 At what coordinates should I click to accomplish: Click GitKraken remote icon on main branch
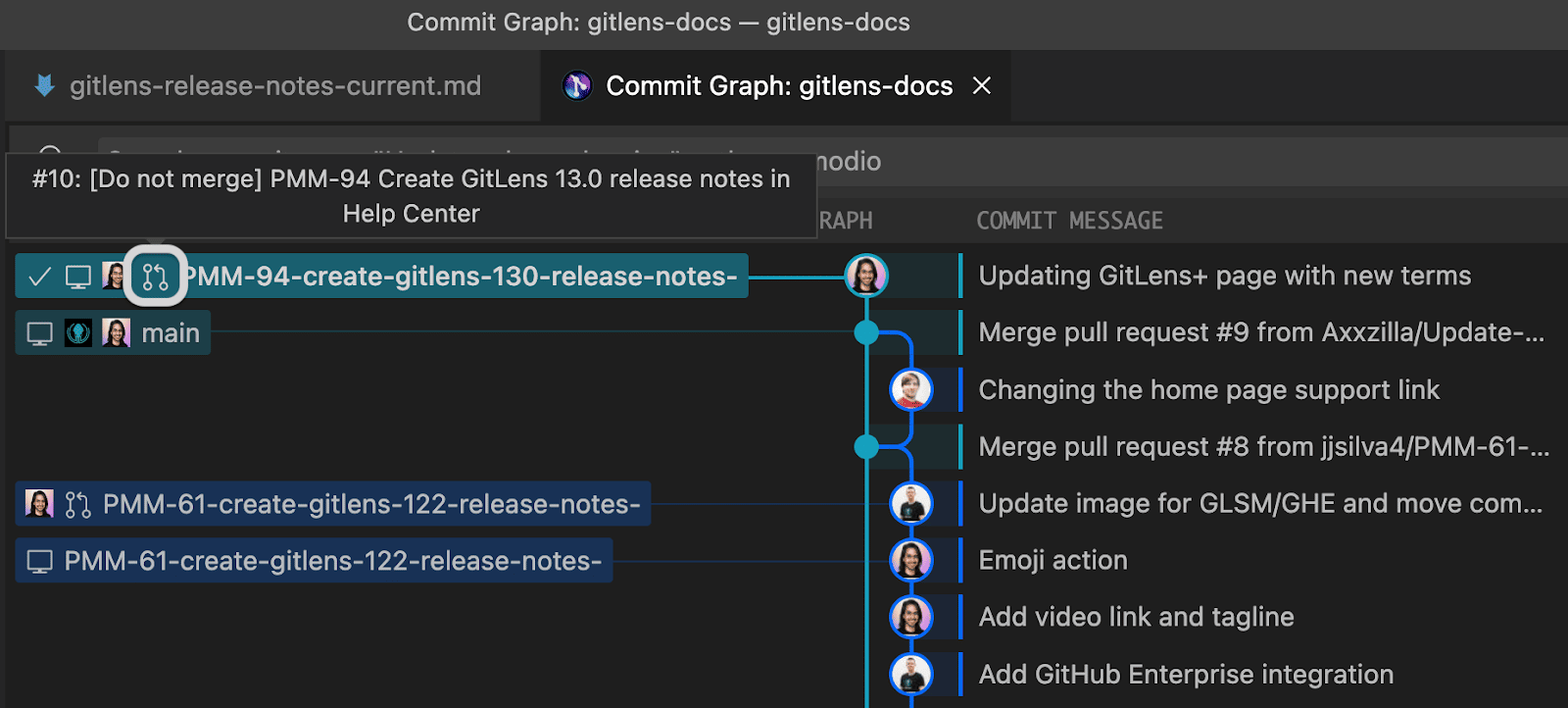click(78, 333)
